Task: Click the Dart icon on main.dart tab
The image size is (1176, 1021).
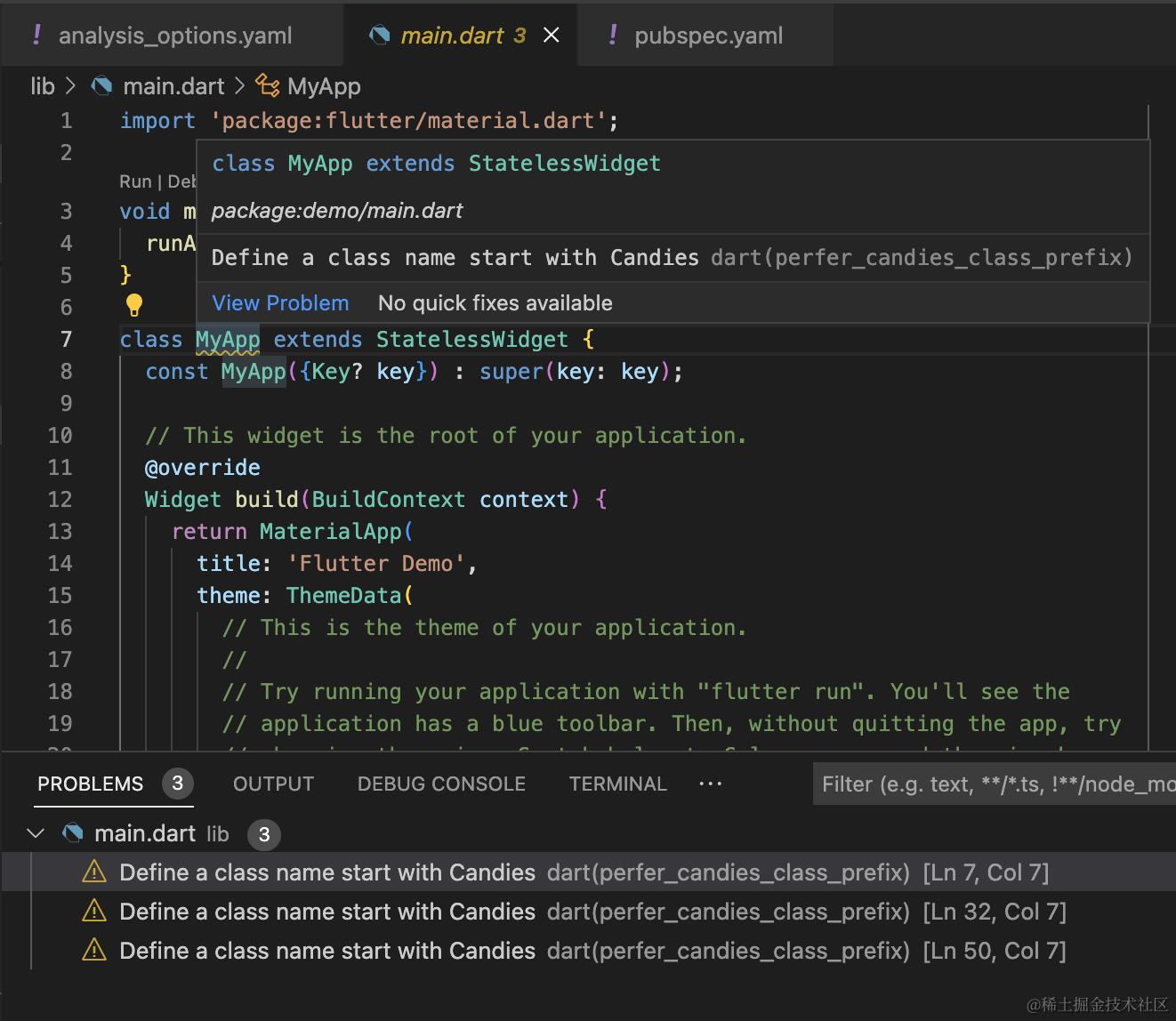Action: [x=380, y=35]
